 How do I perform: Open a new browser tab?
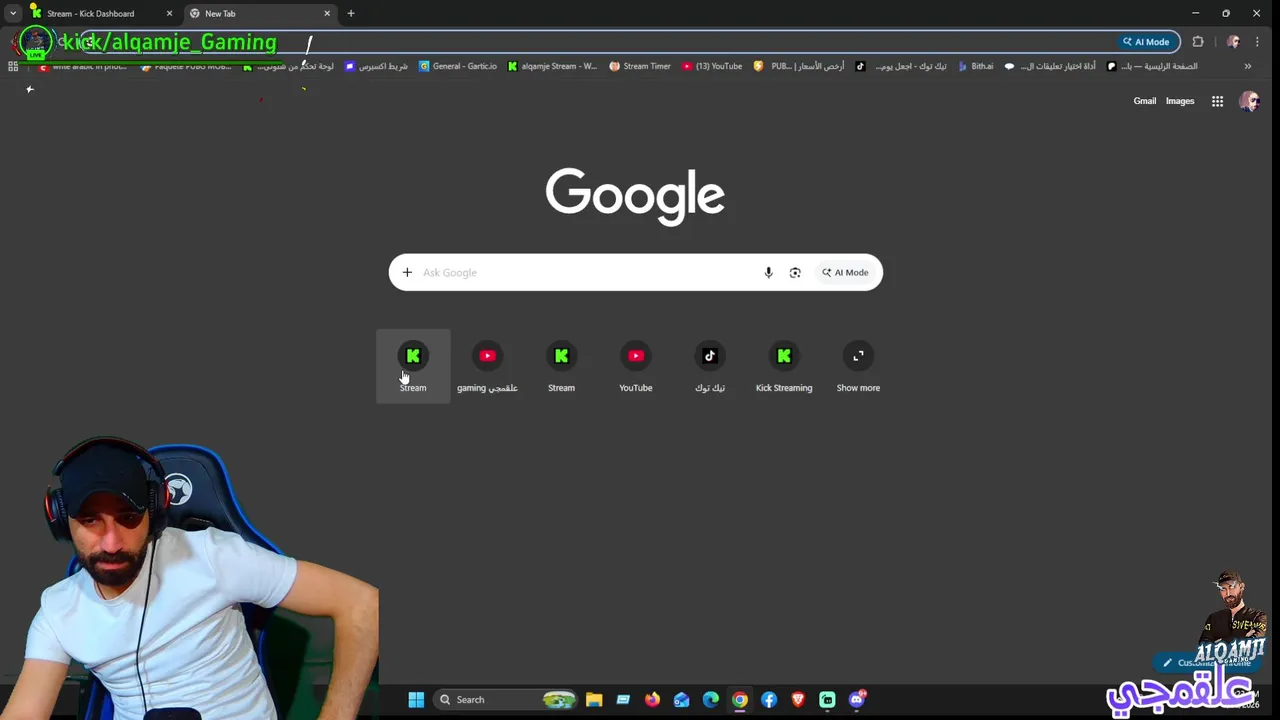[x=351, y=14]
